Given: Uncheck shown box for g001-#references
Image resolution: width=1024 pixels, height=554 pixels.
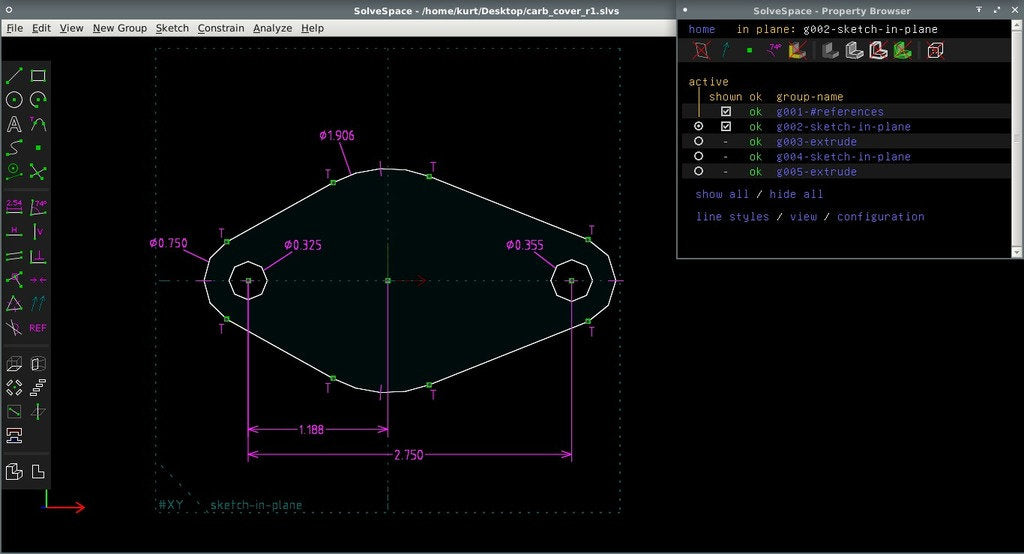Looking at the screenshot, I should (x=726, y=112).
